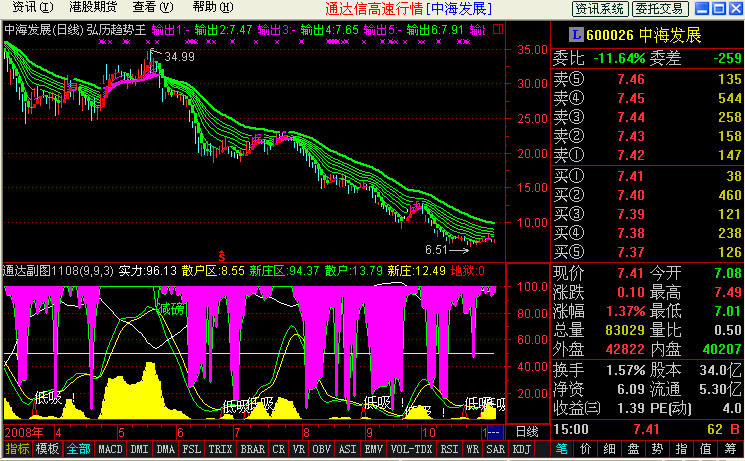
Task: Select the 值 tab in quote panel
Action: click(706, 449)
